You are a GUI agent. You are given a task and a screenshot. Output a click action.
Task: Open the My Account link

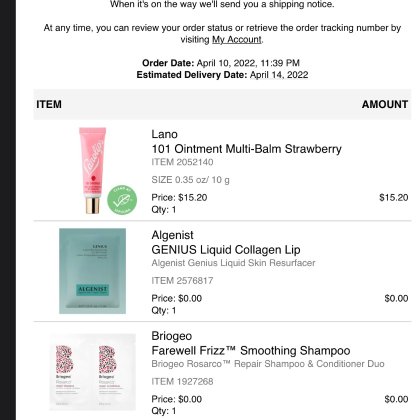coord(237,40)
